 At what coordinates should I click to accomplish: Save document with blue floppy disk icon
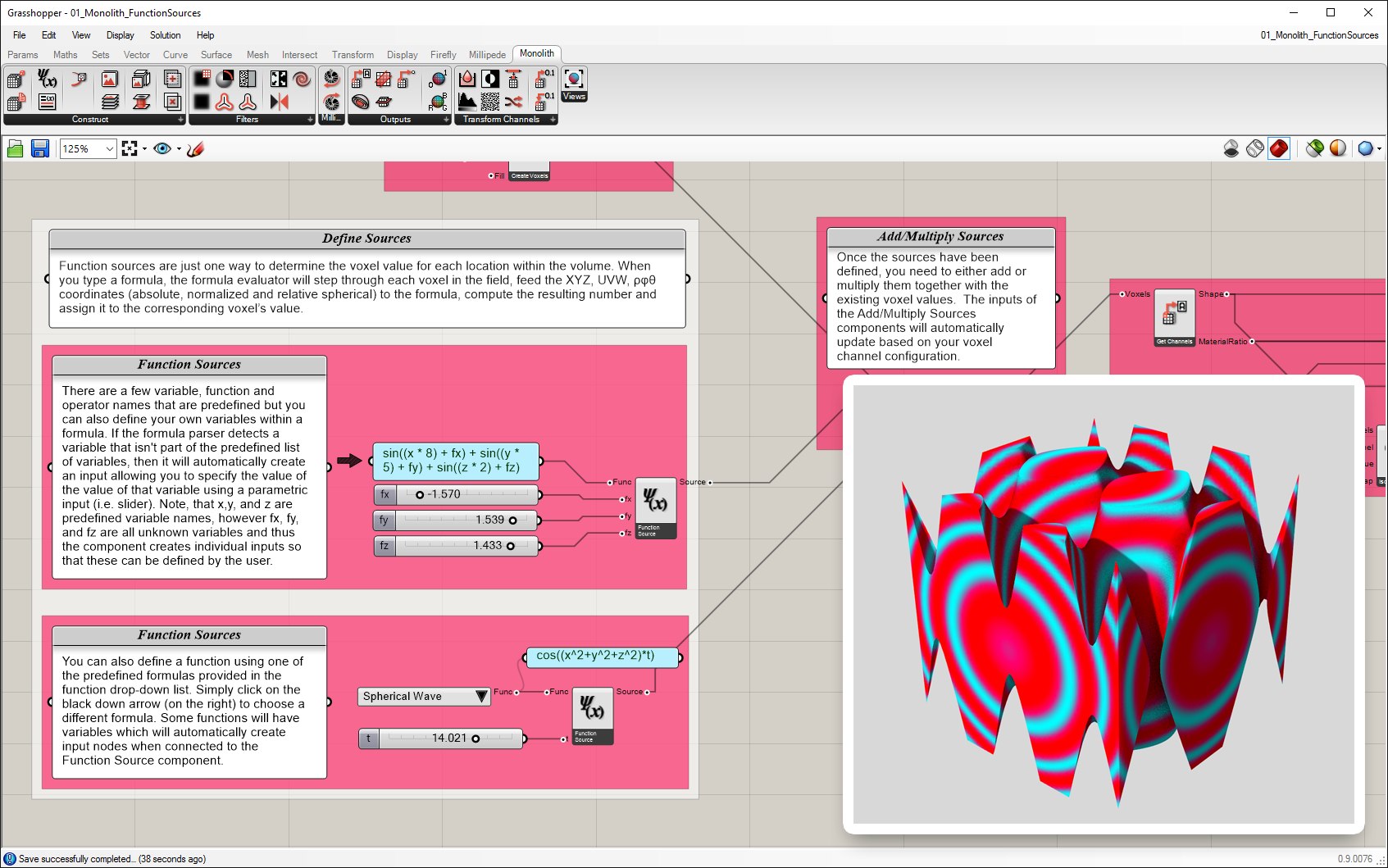point(39,148)
